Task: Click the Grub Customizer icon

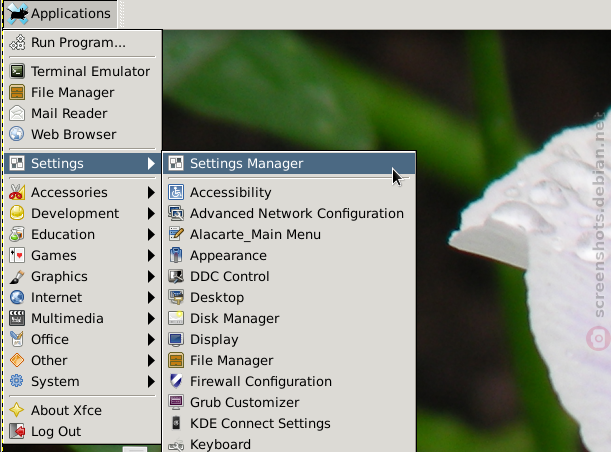Action: (176, 403)
